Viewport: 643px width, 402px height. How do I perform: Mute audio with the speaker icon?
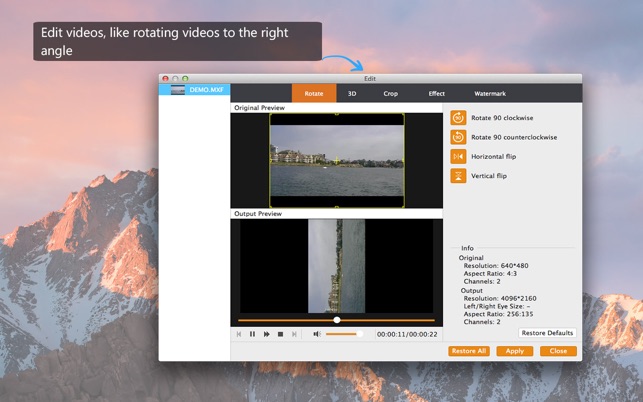point(317,334)
